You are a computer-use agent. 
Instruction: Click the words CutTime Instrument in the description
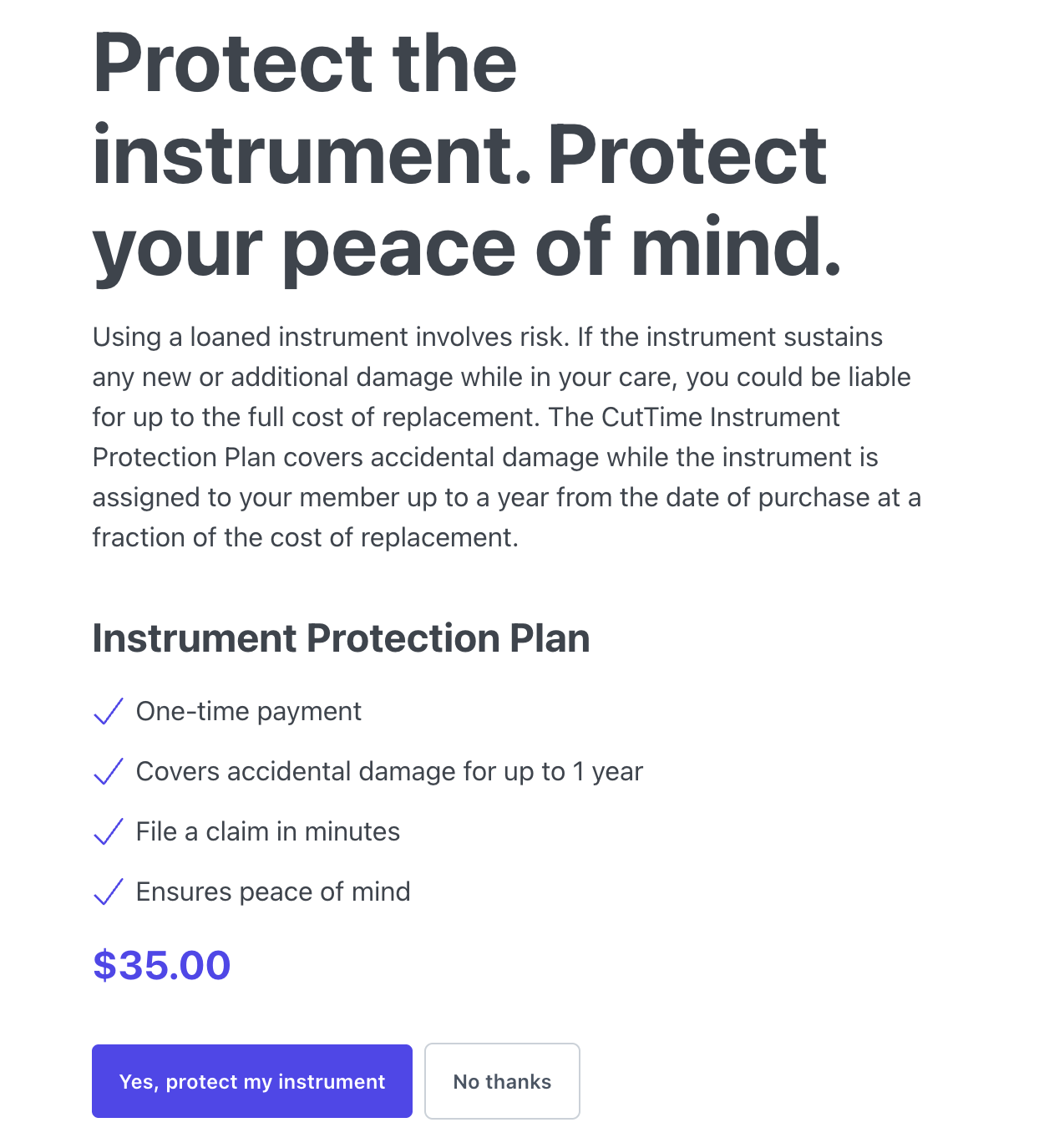coord(721,417)
